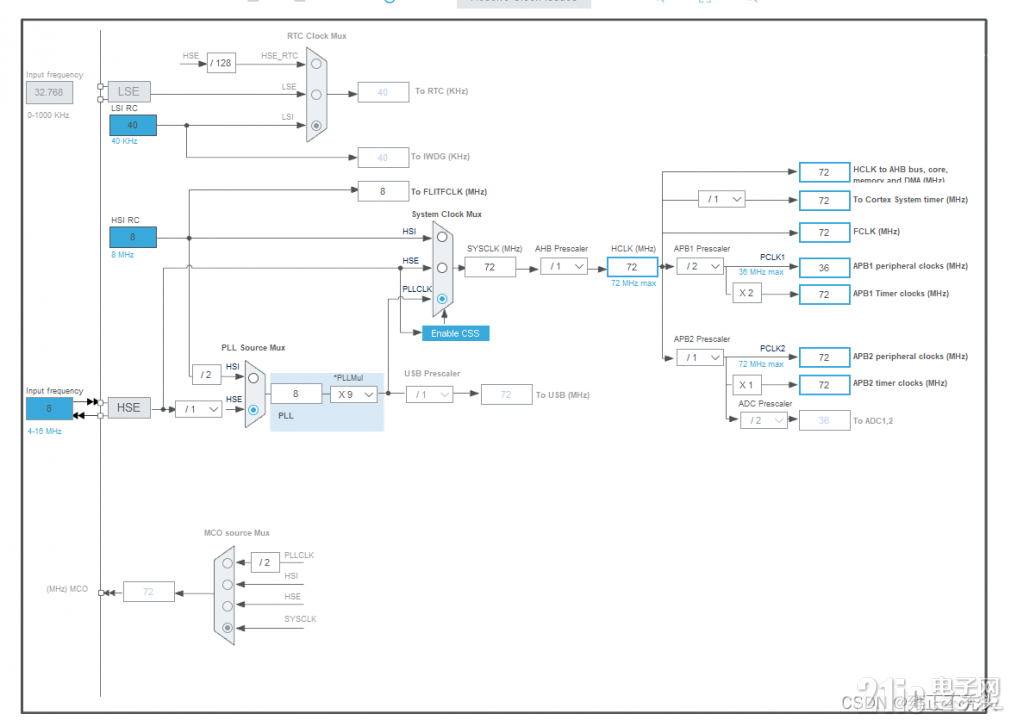Select PLLCLK input in System Clock Mux
The image size is (1011, 720).
click(x=442, y=298)
